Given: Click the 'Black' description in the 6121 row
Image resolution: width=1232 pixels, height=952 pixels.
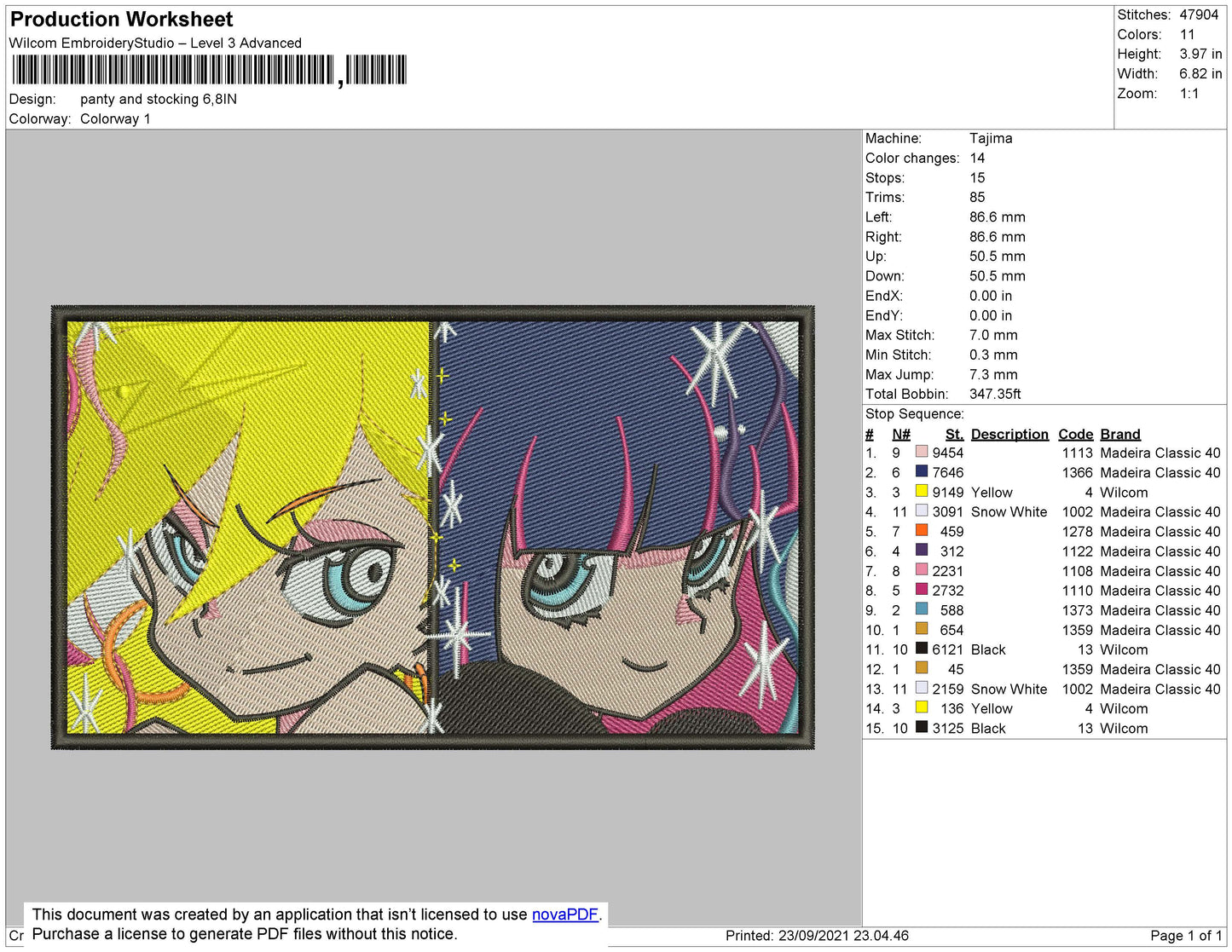Looking at the screenshot, I should click(x=988, y=649).
